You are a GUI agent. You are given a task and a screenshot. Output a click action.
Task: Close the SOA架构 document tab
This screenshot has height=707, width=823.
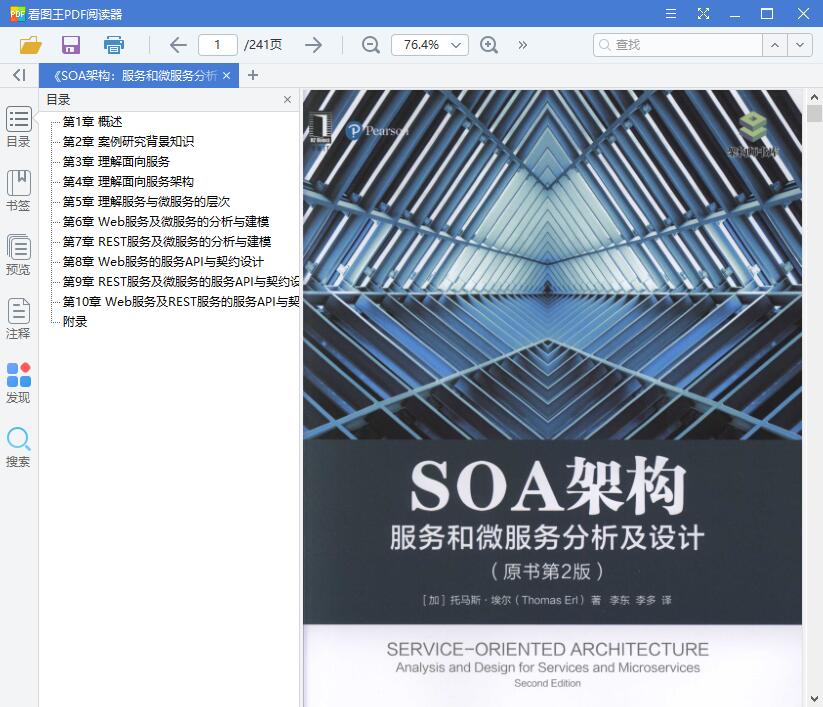(226, 76)
